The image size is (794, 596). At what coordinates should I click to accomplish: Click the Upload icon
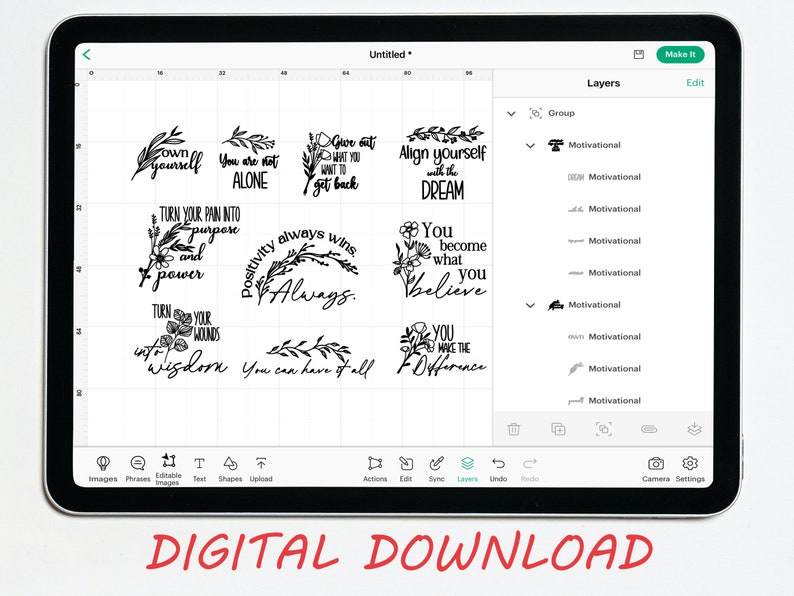coord(261,468)
